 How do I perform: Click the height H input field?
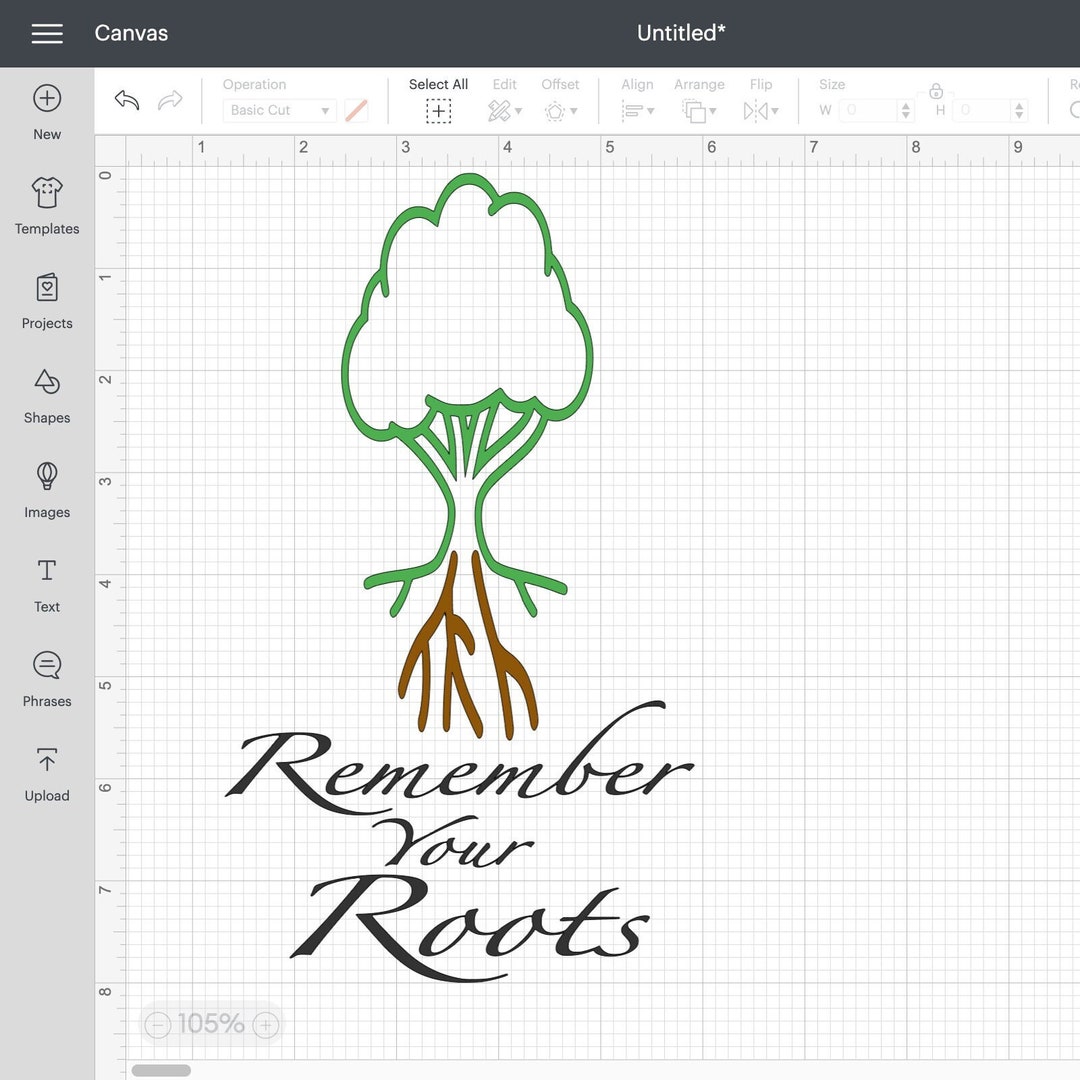tap(983, 110)
